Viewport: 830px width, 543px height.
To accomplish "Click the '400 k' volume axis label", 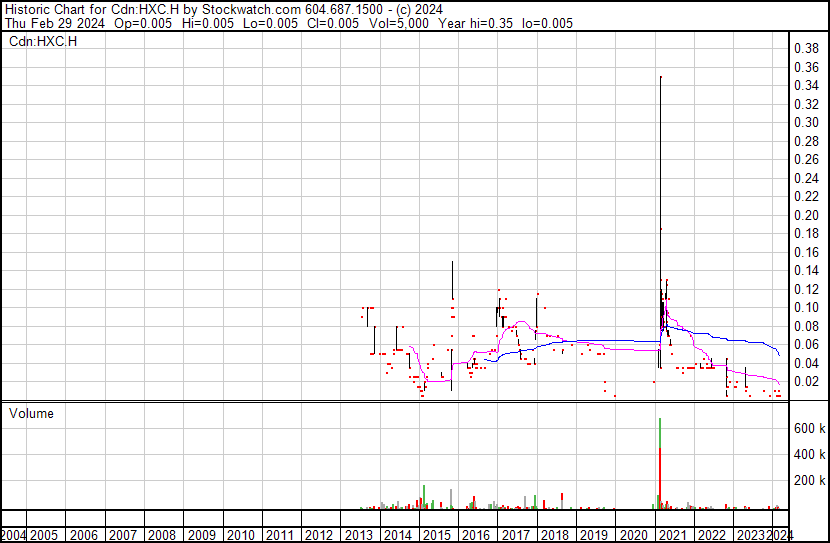I will pos(809,454).
